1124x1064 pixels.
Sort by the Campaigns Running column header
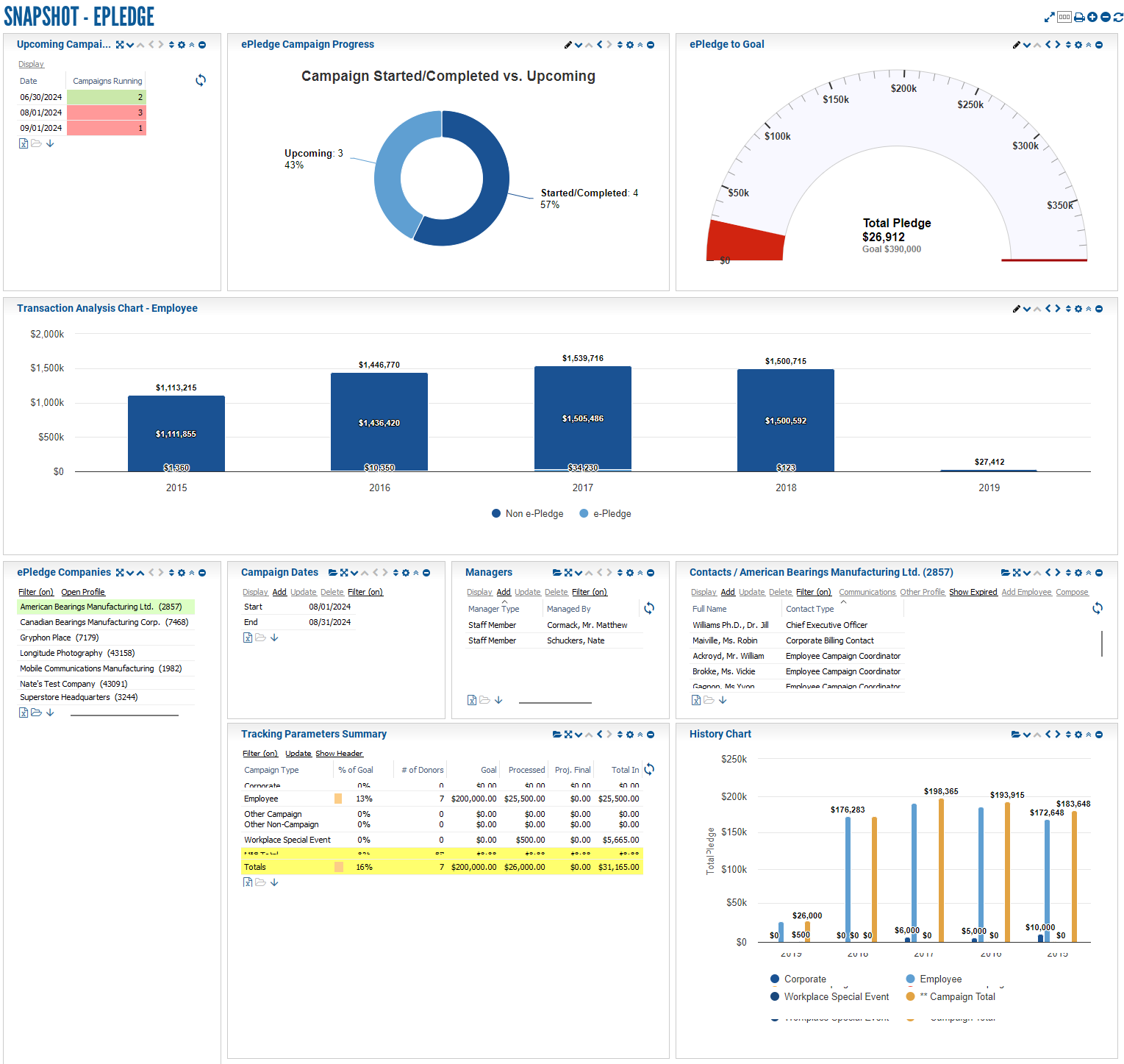click(x=107, y=81)
